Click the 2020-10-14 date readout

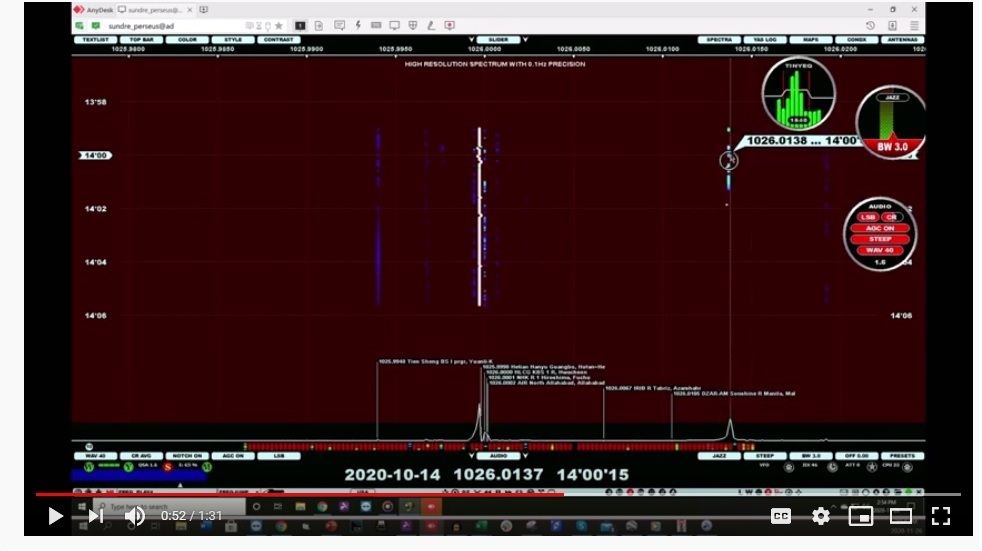point(393,475)
